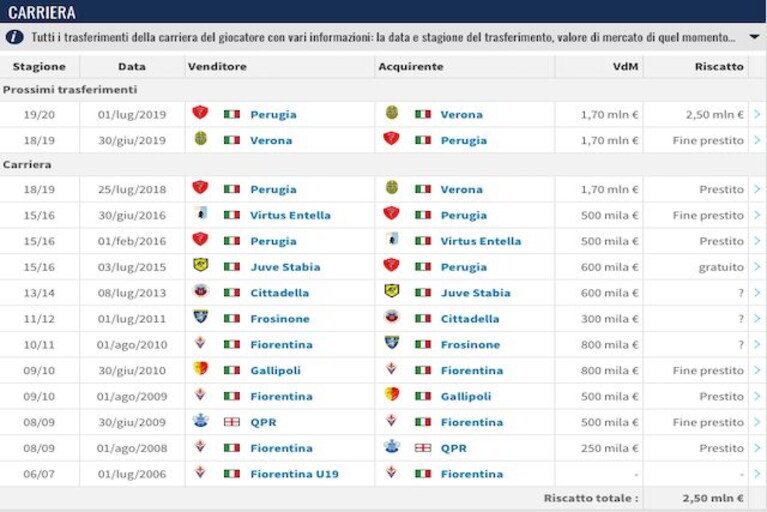767x512 pixels.
Task: Click Riscatto column header
Action: click(719, 67)
